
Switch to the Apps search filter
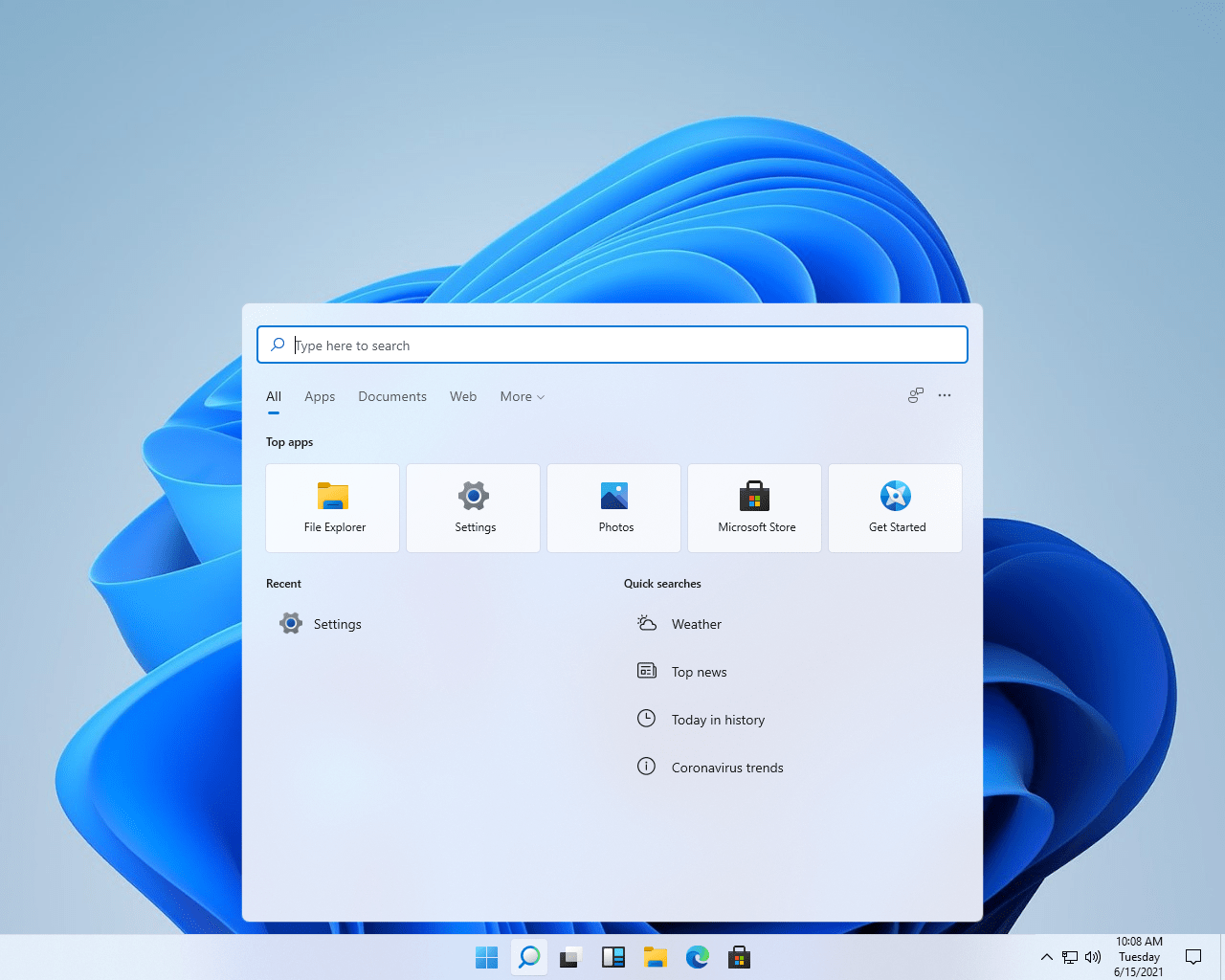(320, 396)
